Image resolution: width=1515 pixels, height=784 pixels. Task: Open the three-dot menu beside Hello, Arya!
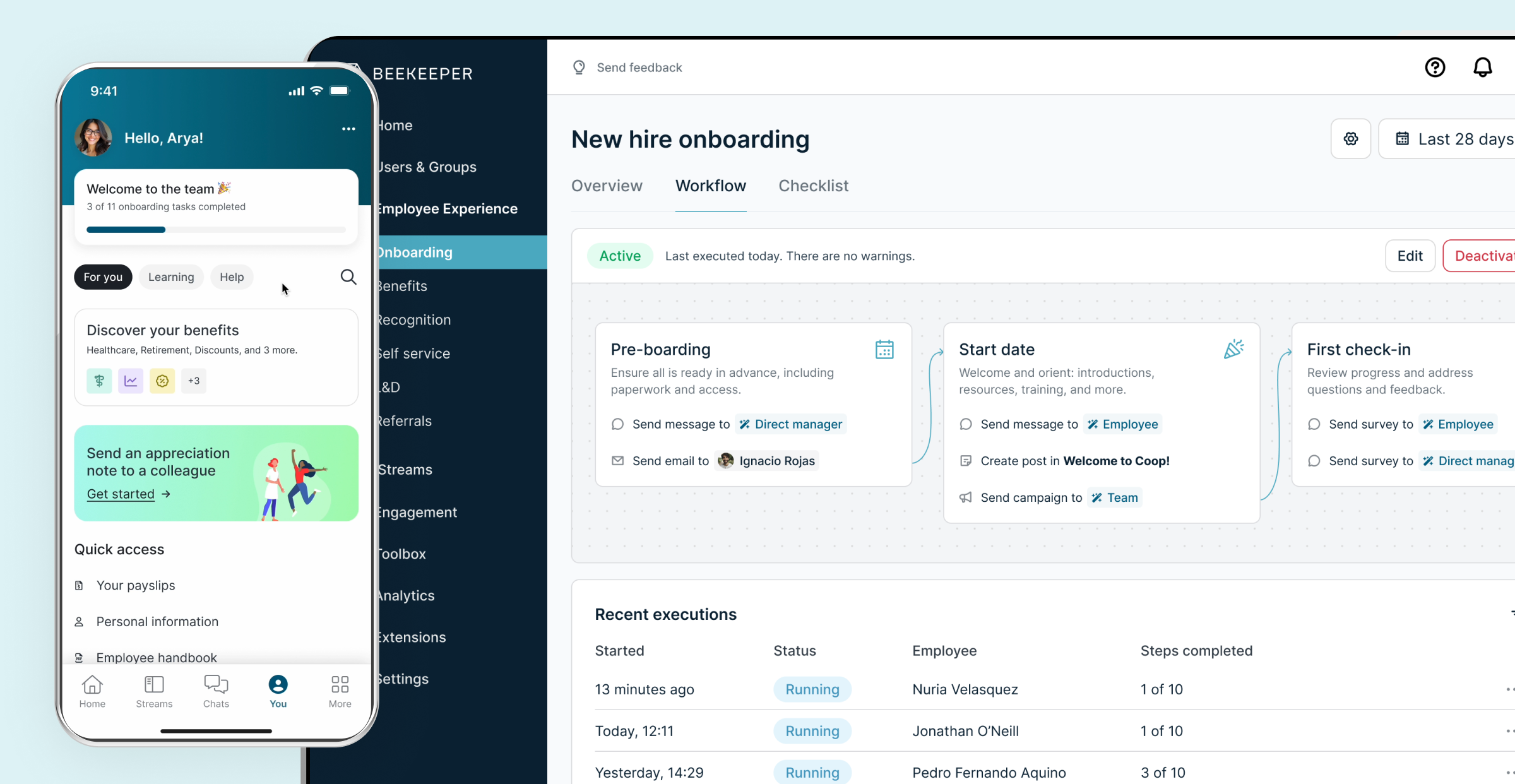[348, 129]
